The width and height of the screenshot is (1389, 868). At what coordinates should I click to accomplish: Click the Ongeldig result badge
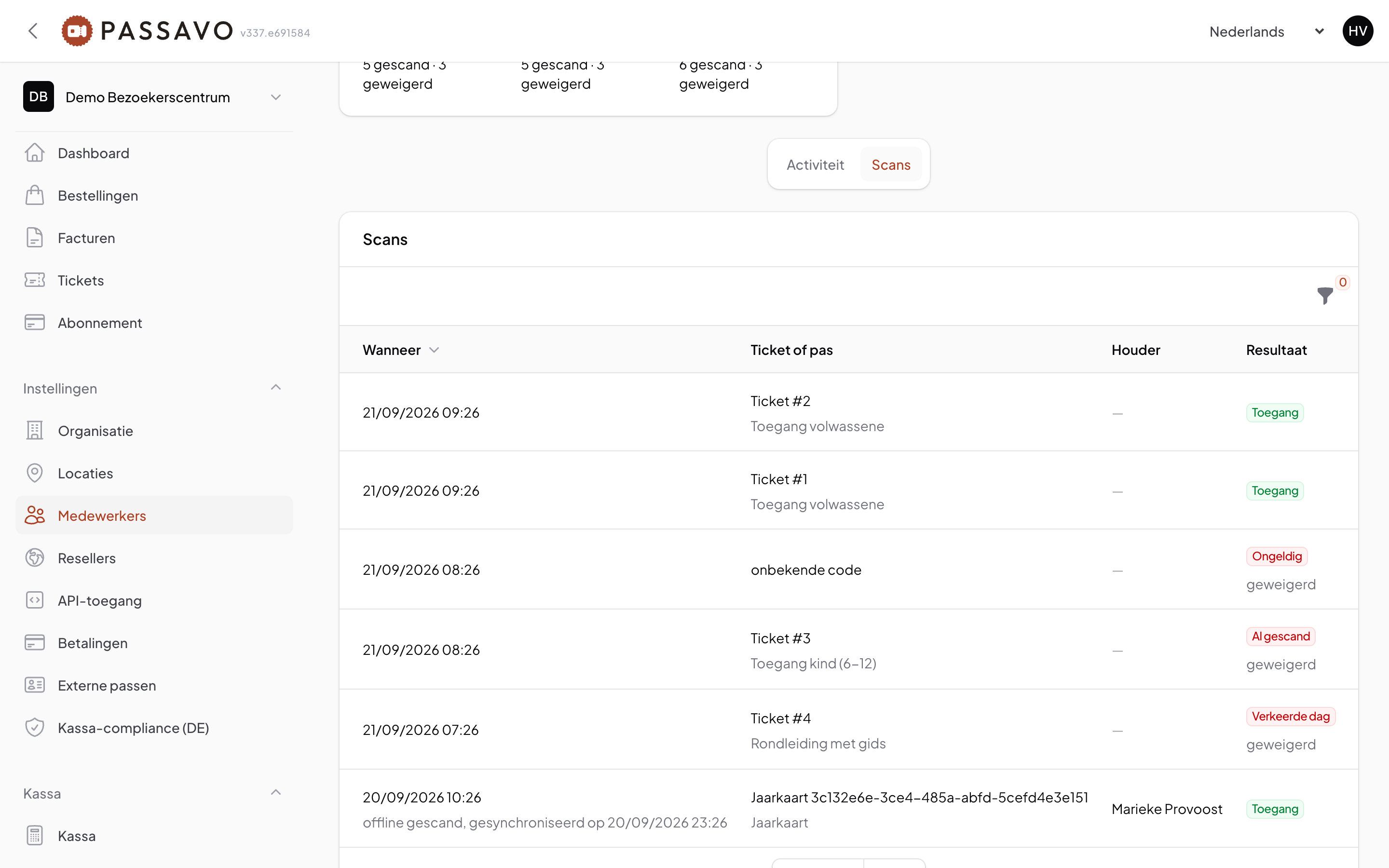point(1277,556)
